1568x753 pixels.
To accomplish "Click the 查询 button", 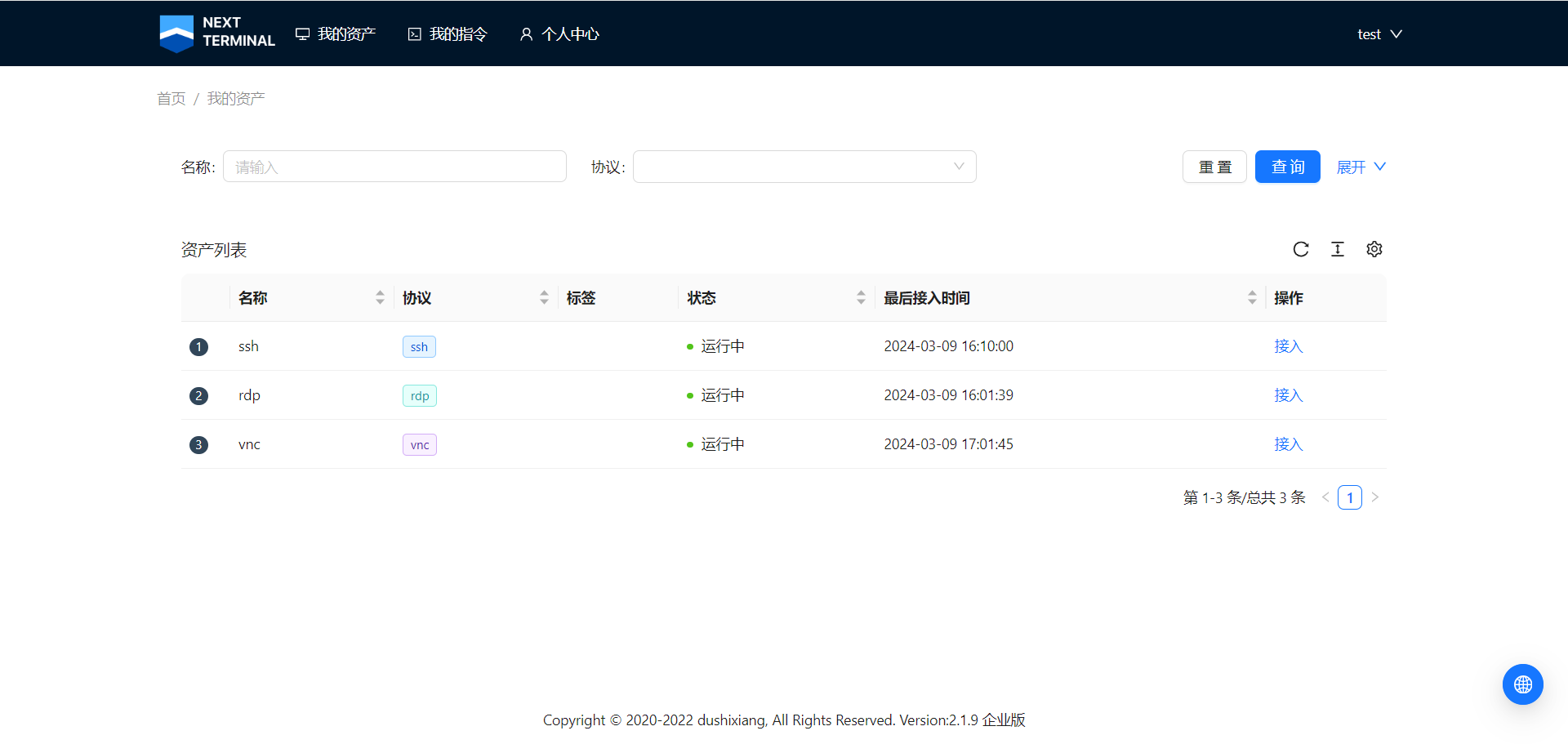I will 1288,167.
